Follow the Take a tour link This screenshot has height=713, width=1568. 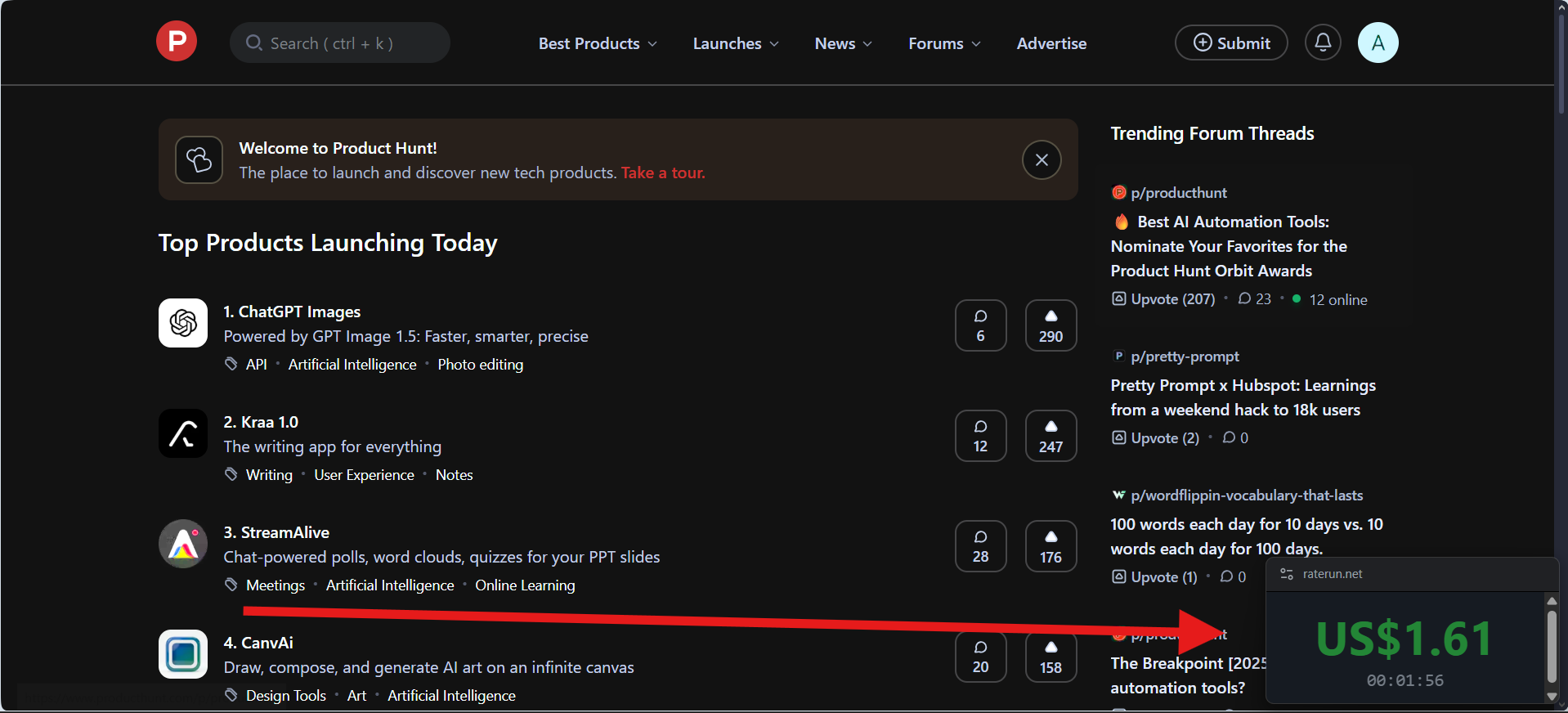(663, 173)
